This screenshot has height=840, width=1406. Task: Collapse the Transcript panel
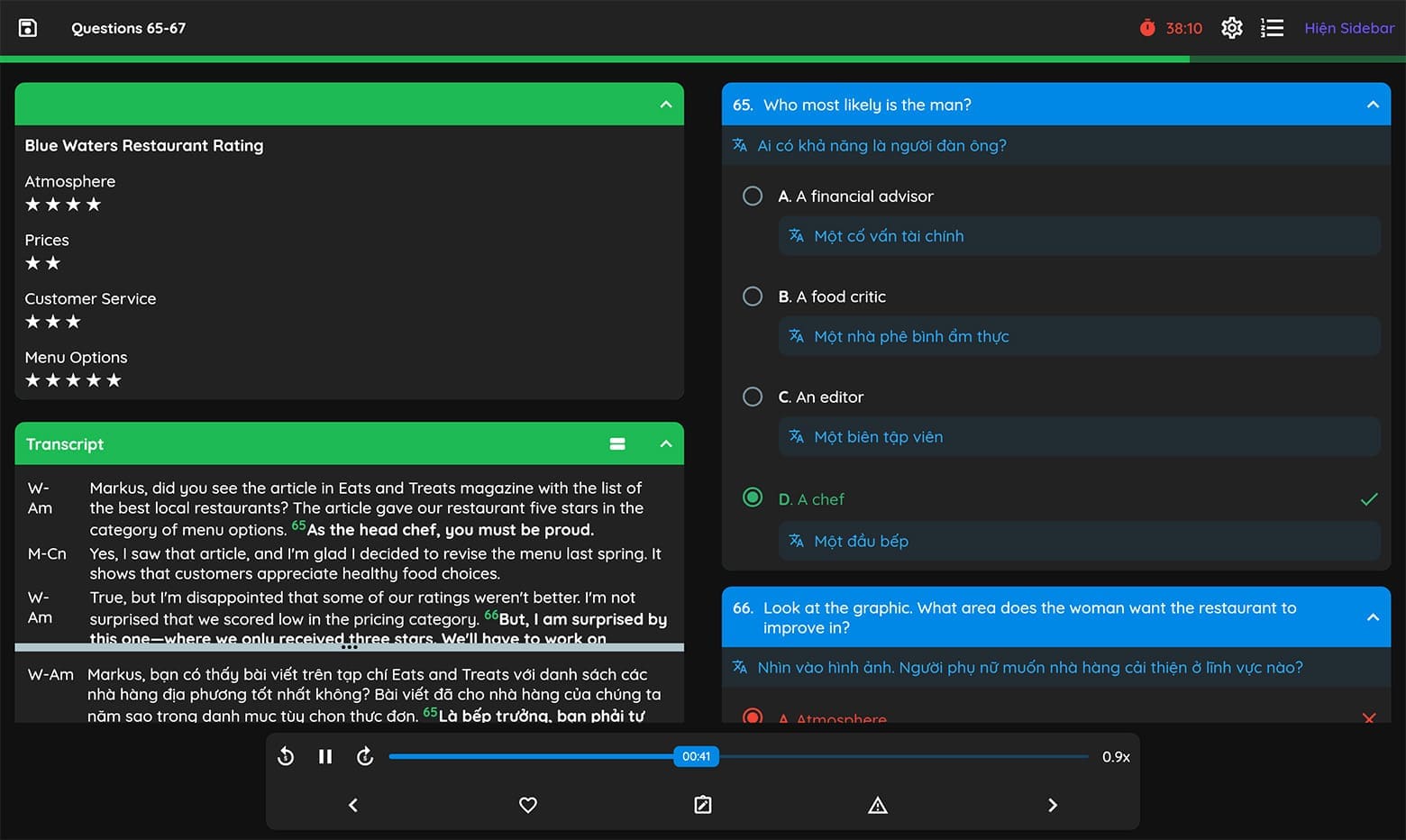(666, 443)
